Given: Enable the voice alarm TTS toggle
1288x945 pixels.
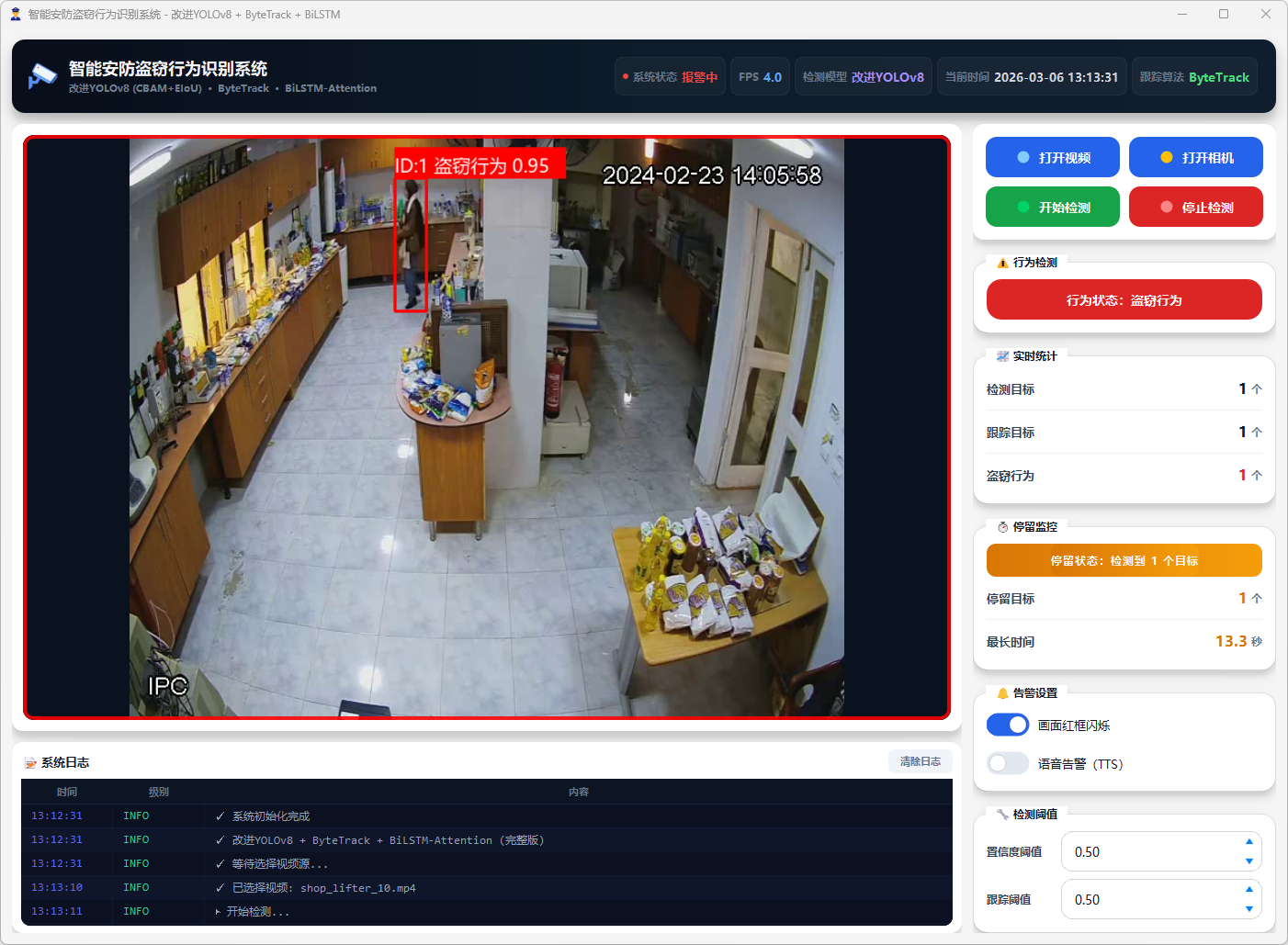Looking at the screenshot, I should 1008,763.
